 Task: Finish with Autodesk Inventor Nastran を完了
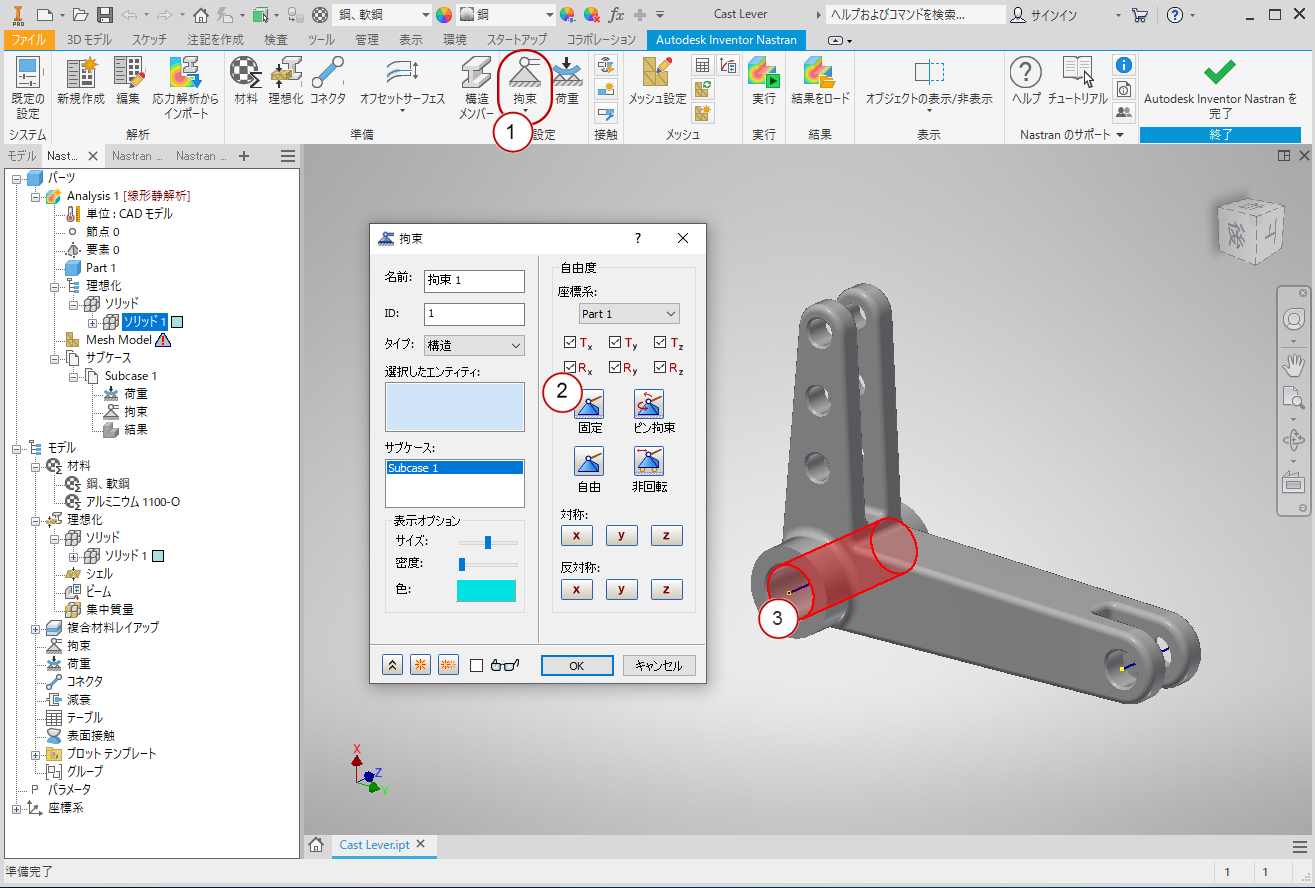click(x=1220, y=88)
